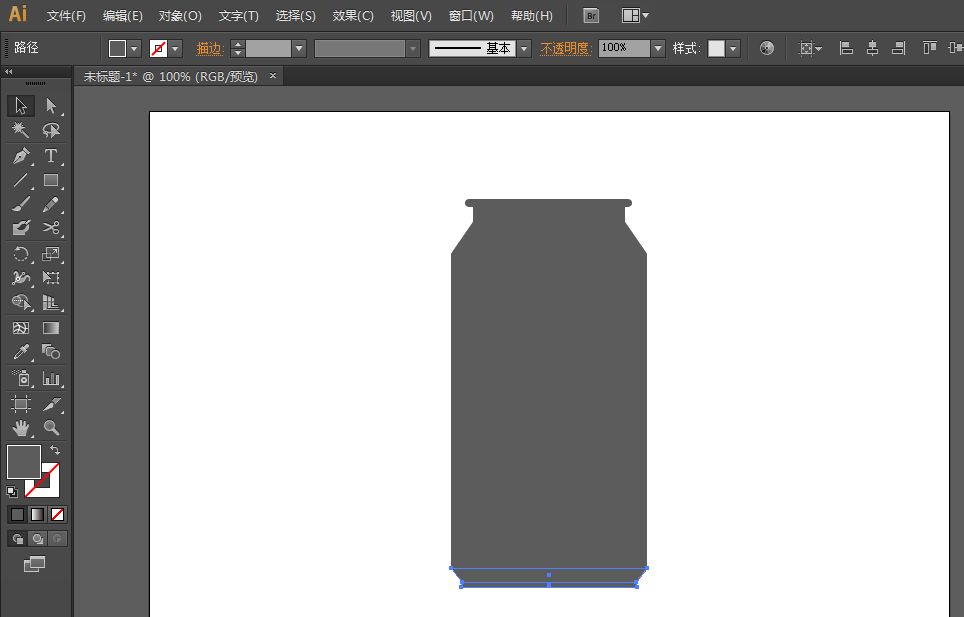
Task: Switch to gradient fill mode
Action: click(38, 514)
